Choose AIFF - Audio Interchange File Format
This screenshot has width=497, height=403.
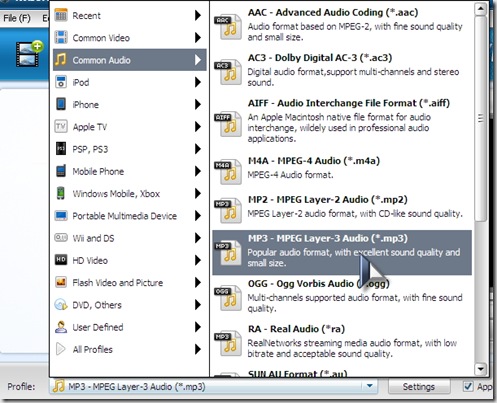(342, 121)
